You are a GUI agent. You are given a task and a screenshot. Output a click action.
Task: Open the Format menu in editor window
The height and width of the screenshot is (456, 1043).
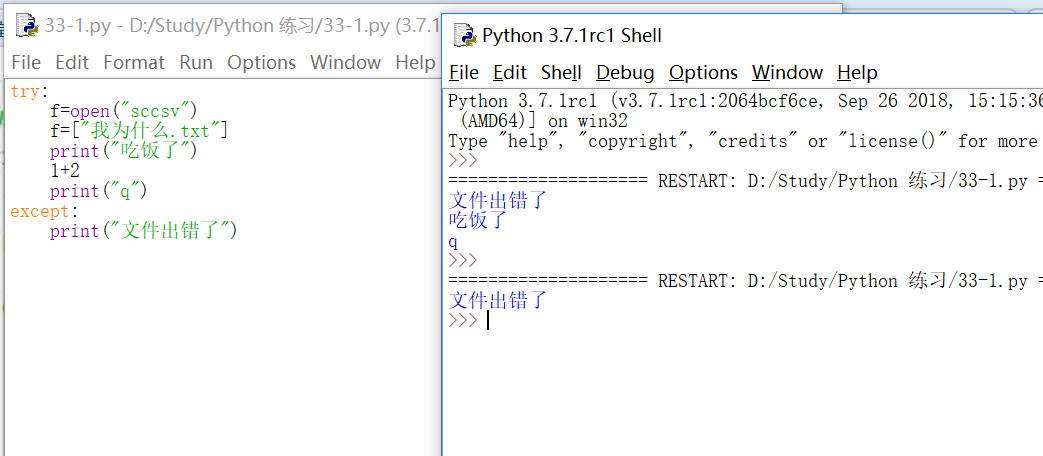(x=134, y=62)
